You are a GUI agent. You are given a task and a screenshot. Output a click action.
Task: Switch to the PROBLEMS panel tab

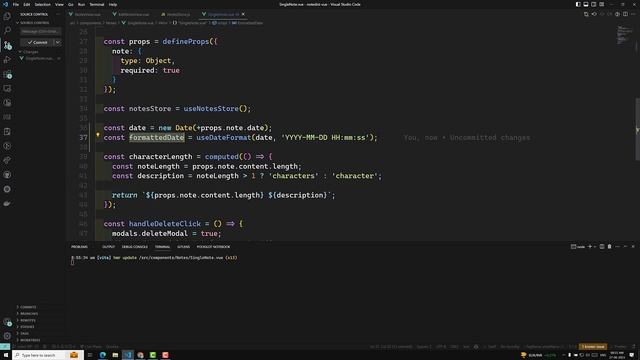[x=79, y=247]
